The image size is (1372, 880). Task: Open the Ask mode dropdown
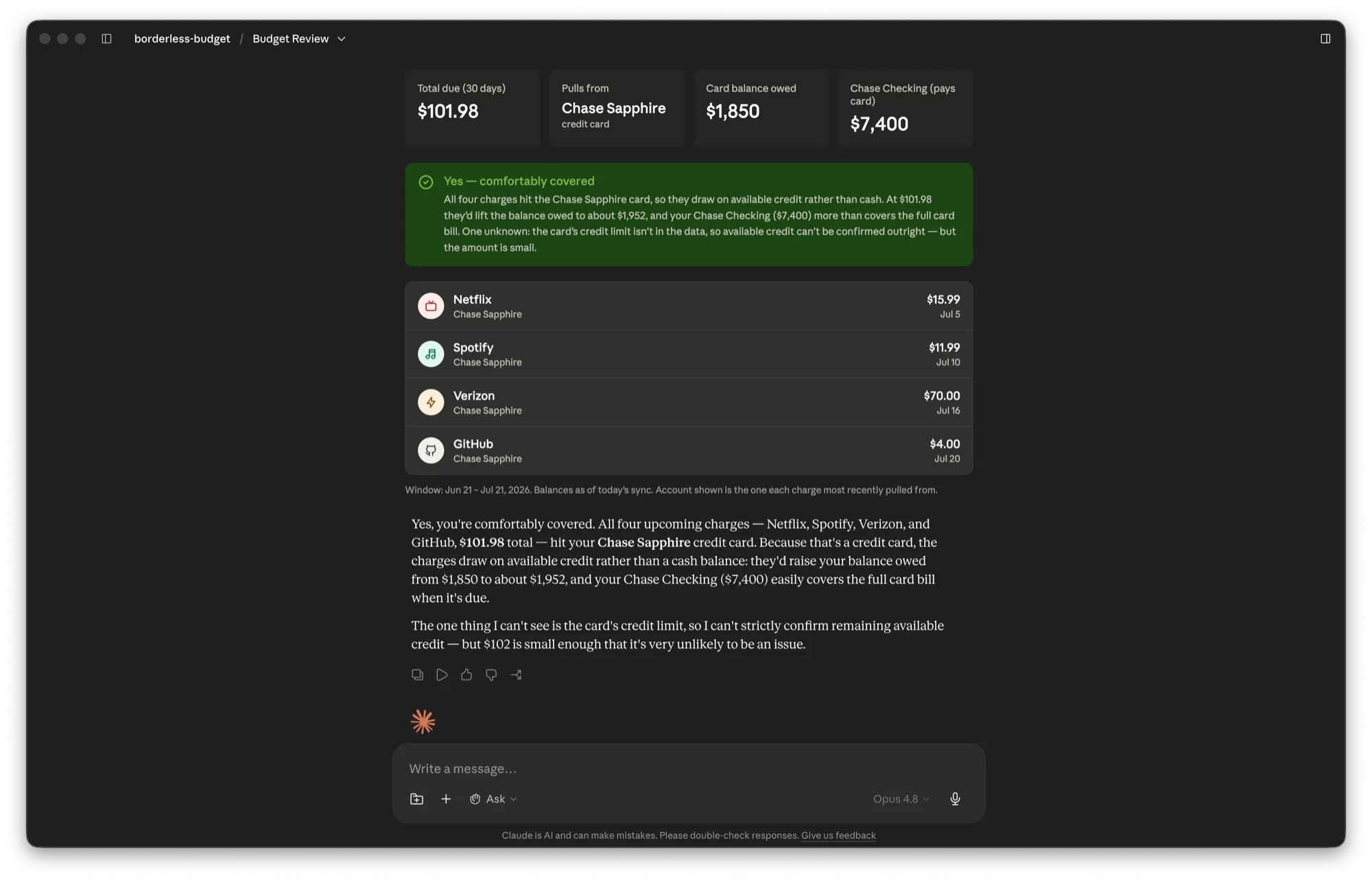[x=493, y=798]
